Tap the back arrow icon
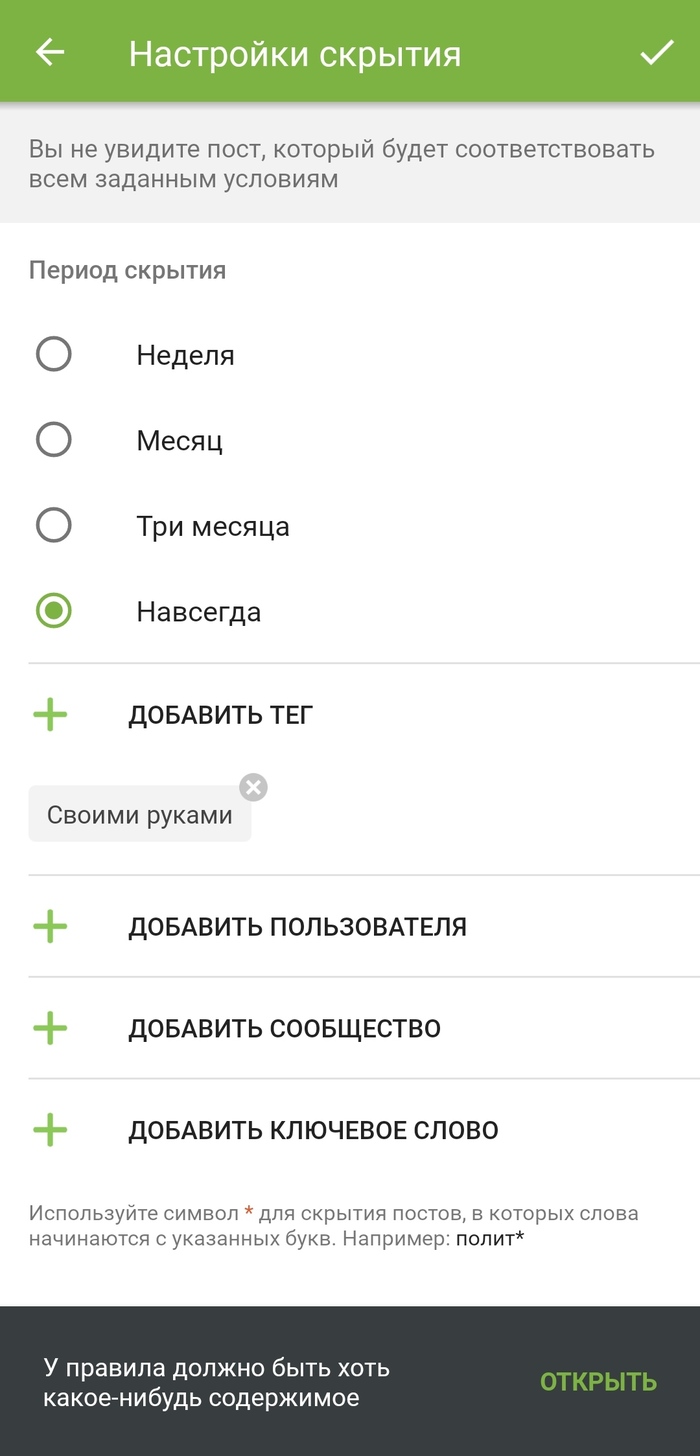This screenshot has width=700, height=1456. pyautogui.click(x=50, y=53)
